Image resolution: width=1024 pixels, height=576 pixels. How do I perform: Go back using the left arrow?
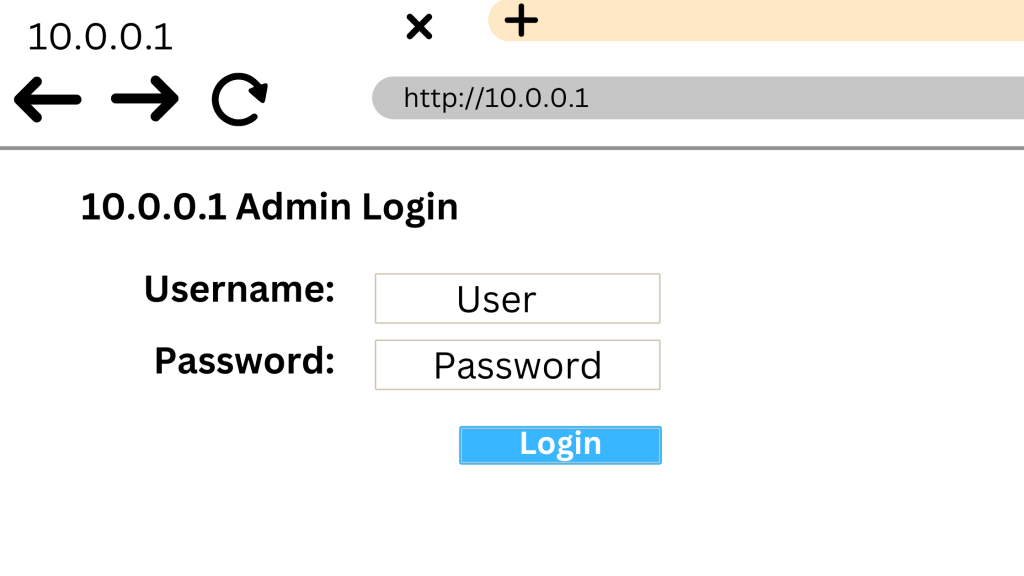tap(47, 99)
